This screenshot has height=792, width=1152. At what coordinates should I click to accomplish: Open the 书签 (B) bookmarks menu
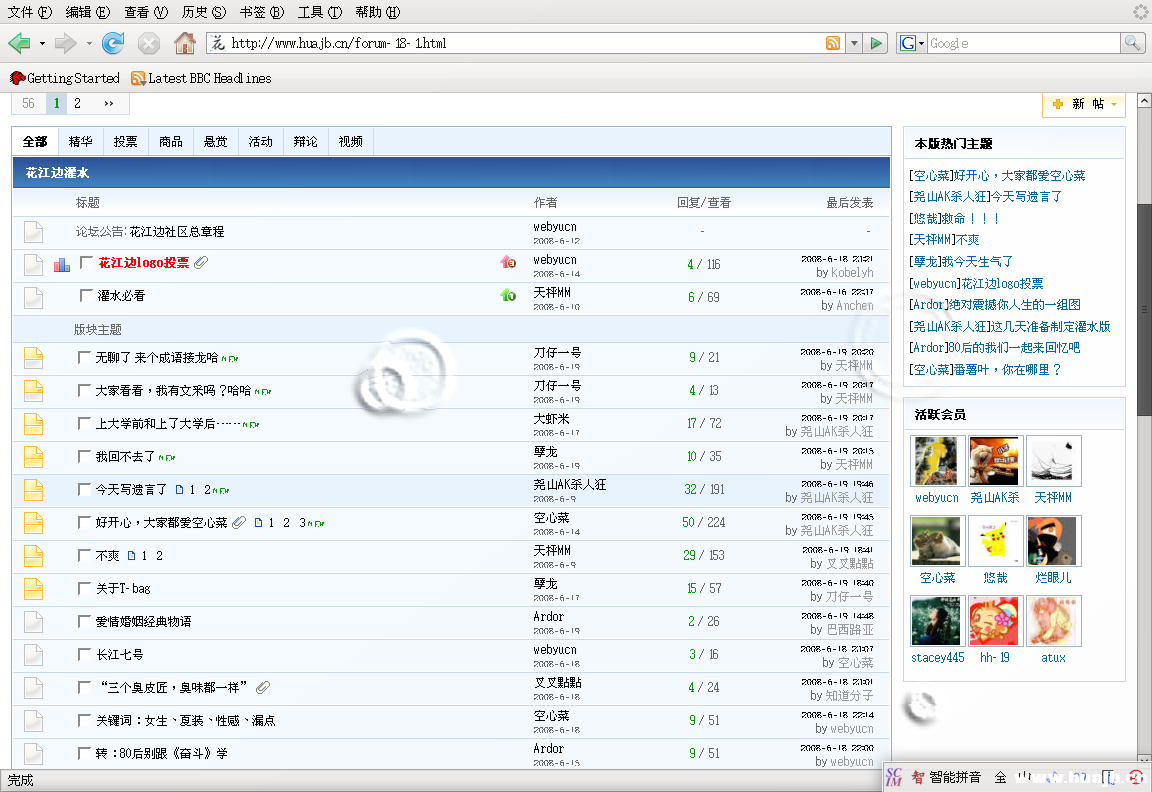pos(261,12)
